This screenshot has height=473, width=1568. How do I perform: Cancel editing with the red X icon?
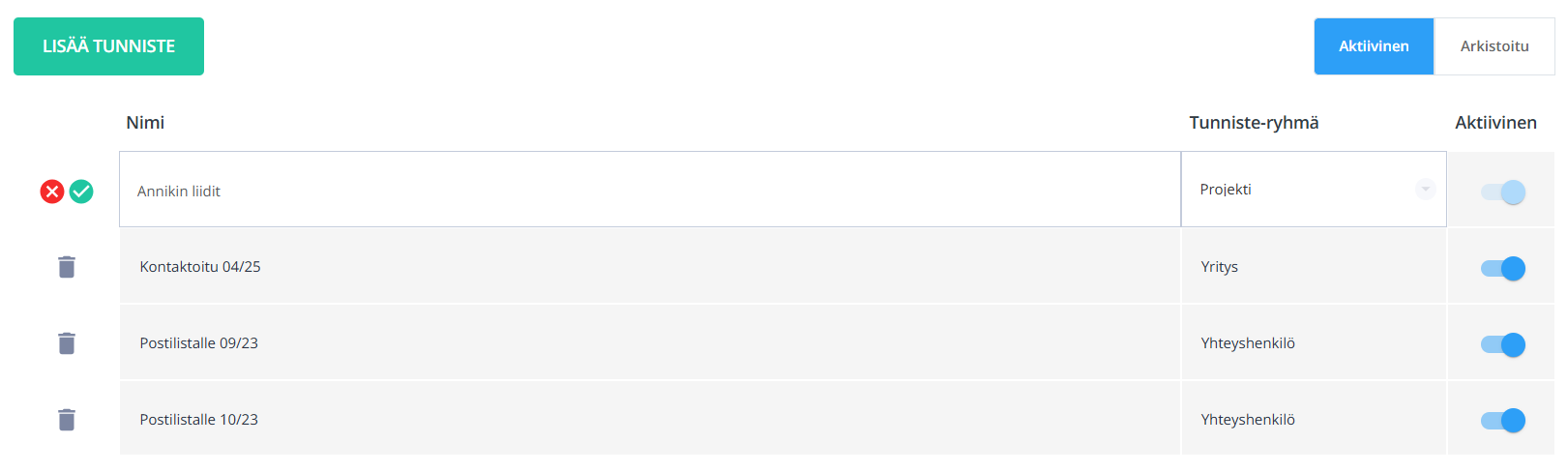pyautogui.click(x=52, y=192)
